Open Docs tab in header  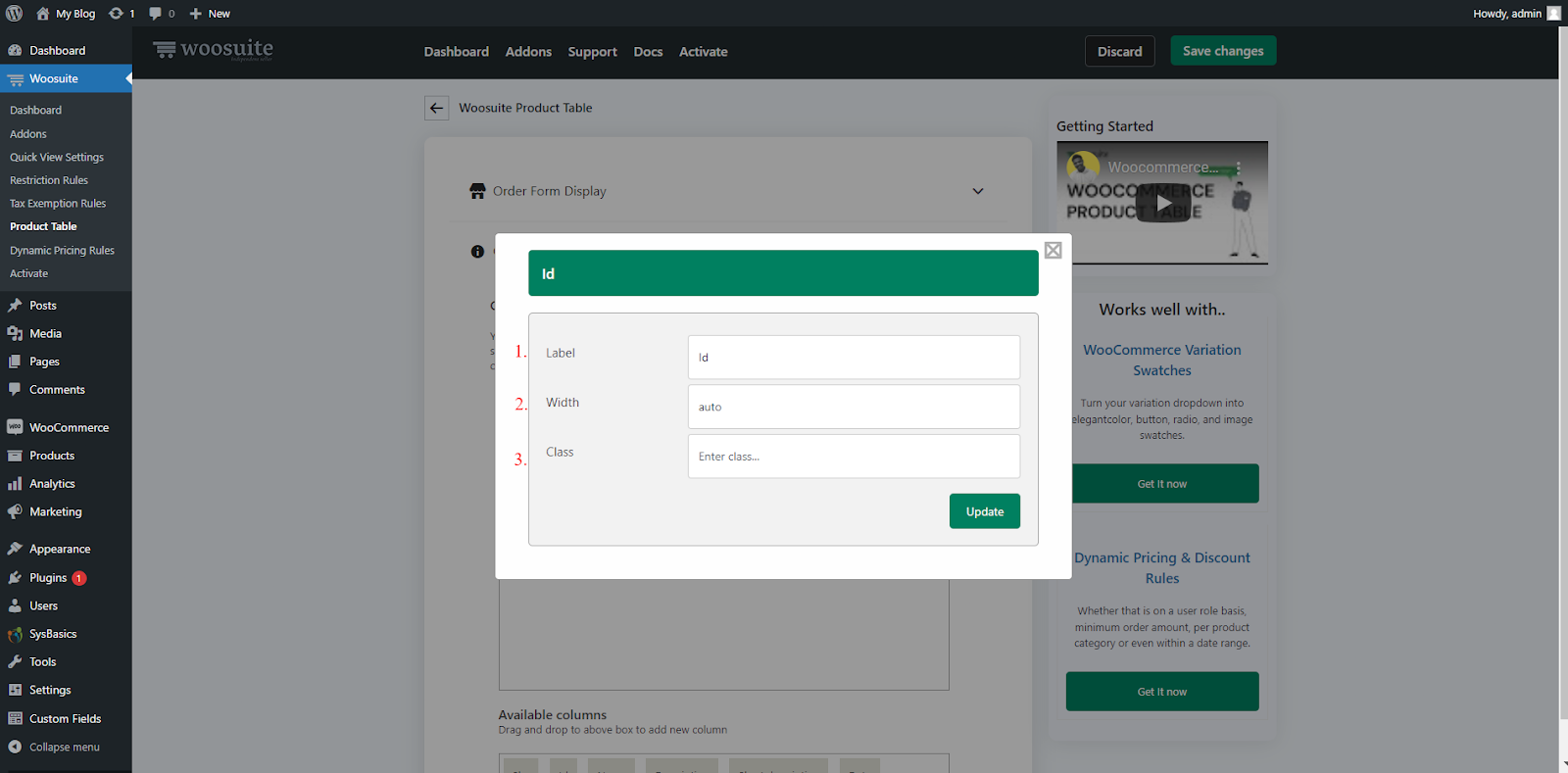pos(648,52)
